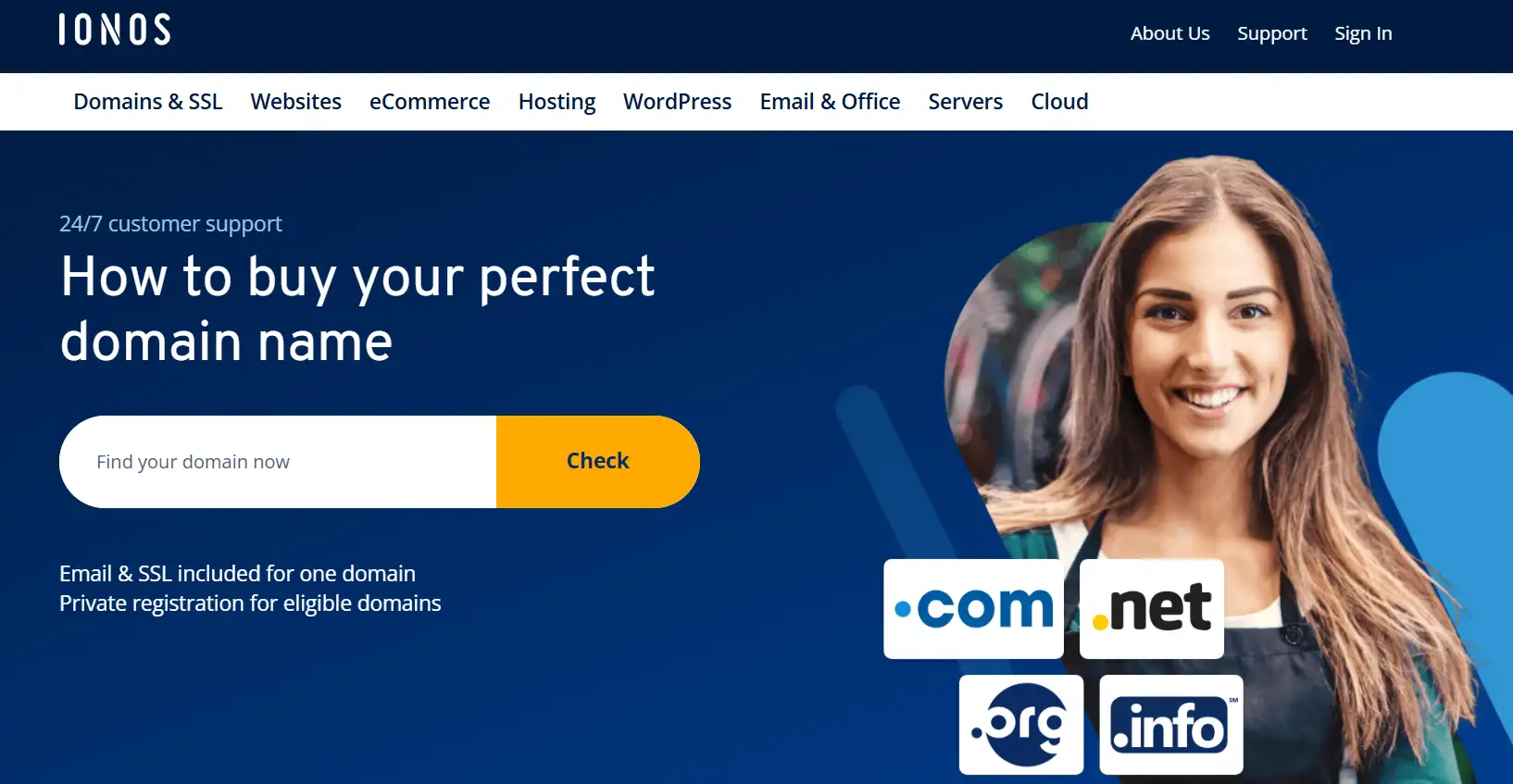The image size is (1513, 784).
Task: Open the Email & Office menu
Action: pyautogui.click(x=831, y=102)
